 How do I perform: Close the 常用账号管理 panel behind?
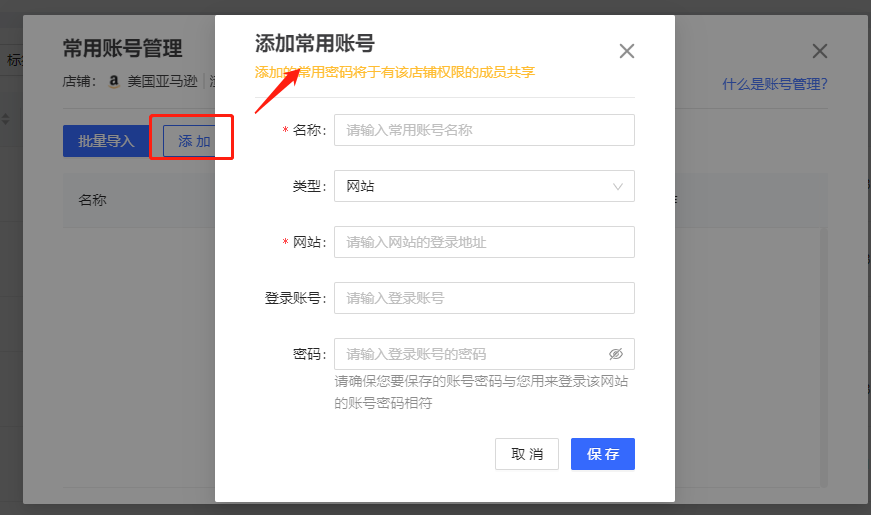pyautogui.click(x=819, y=51)
